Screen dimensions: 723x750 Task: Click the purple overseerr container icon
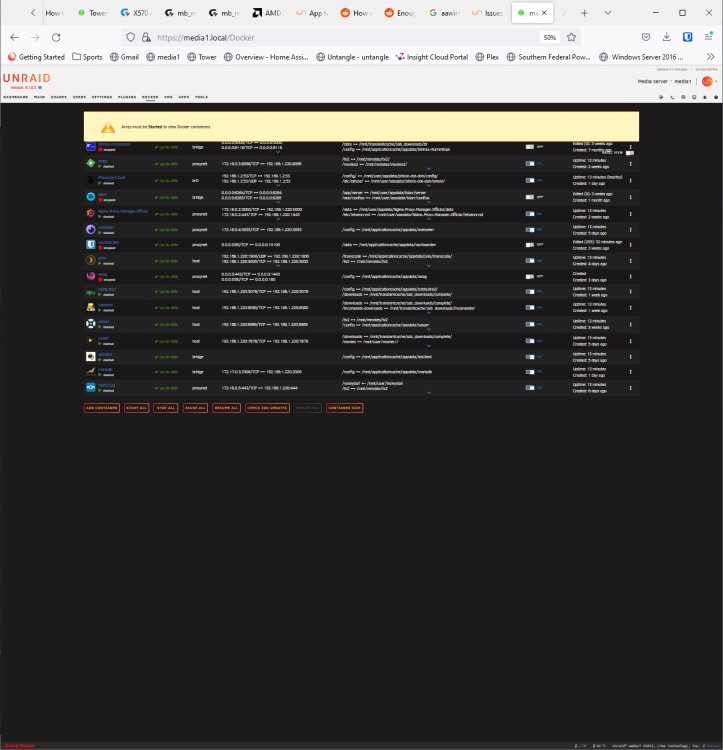tap(90, 230)
